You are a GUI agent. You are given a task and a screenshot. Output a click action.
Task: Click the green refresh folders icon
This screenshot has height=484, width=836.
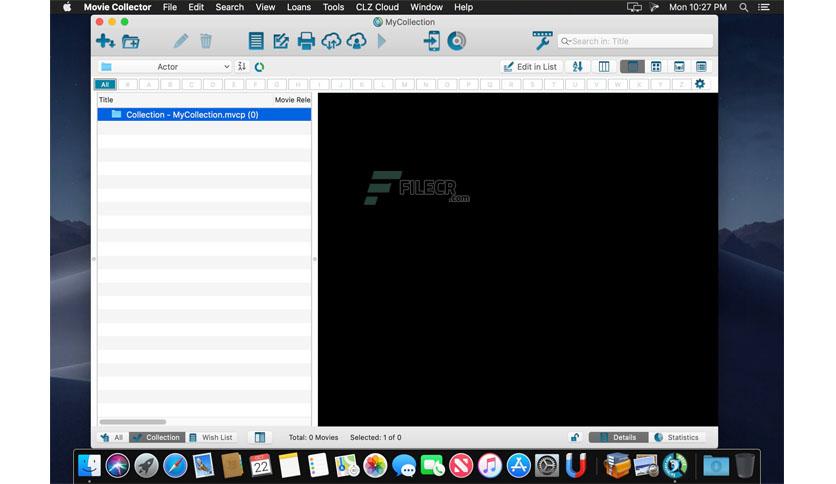(x=260, y=67)
